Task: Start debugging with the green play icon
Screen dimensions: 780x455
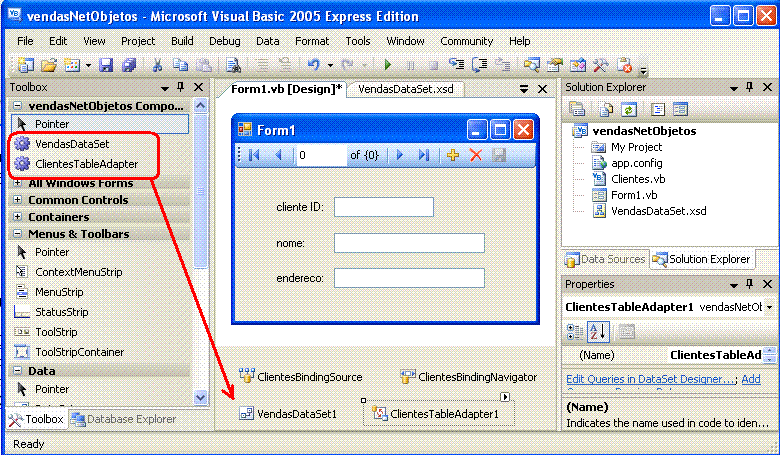Action: [388, 65]
